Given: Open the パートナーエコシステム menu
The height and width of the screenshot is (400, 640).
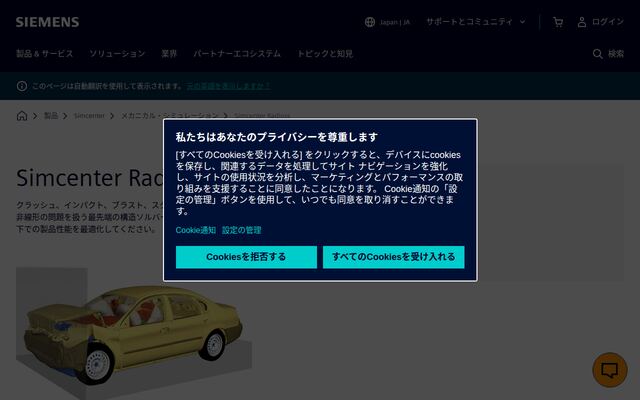Looking at the screenshot, I should (x=237, y=54).
